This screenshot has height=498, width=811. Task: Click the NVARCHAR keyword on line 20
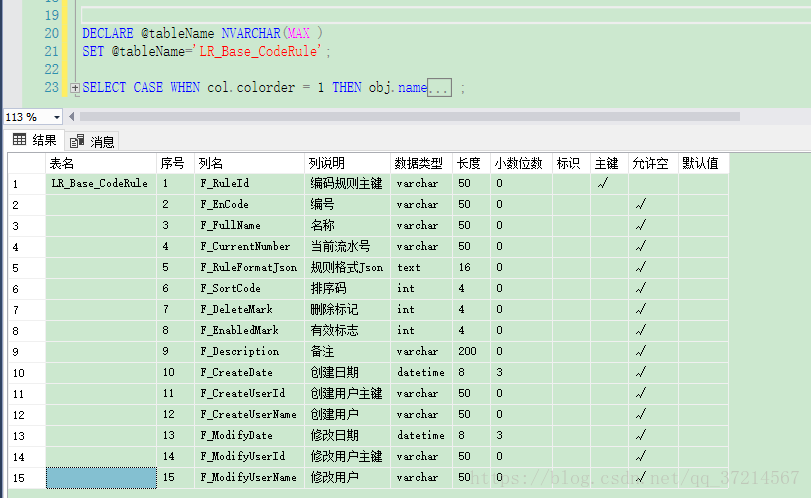click(251, 33)
